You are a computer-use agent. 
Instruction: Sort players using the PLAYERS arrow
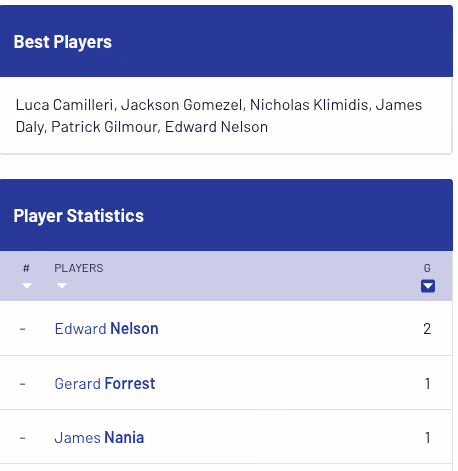pos(62,285)
